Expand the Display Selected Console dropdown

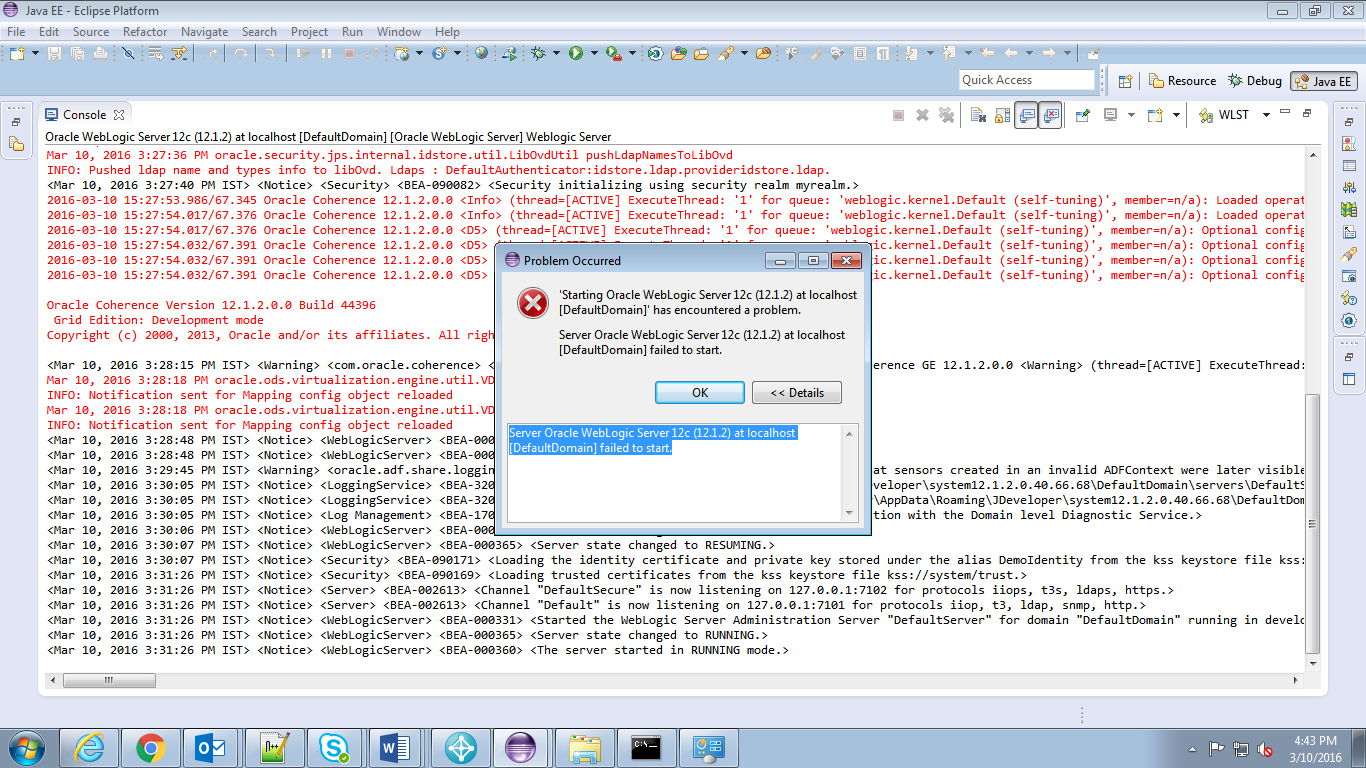1131,115
